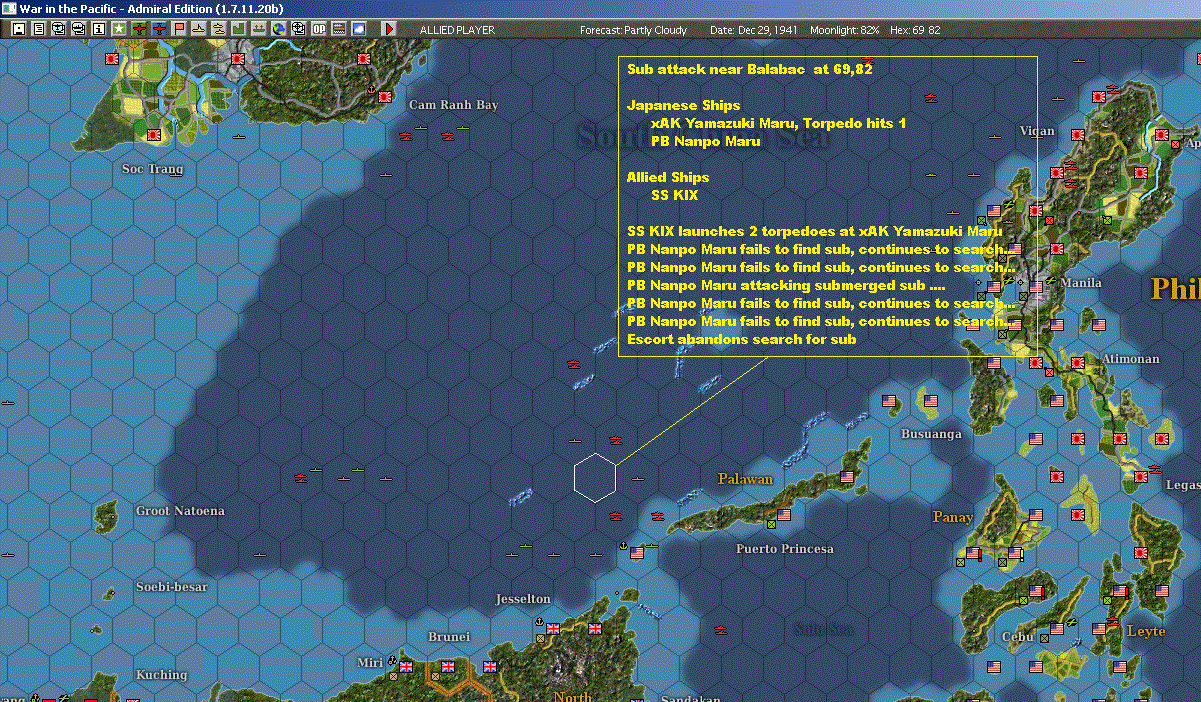
Task: Click the 'SS KIX' ship entry
Action: coord(675,195)
